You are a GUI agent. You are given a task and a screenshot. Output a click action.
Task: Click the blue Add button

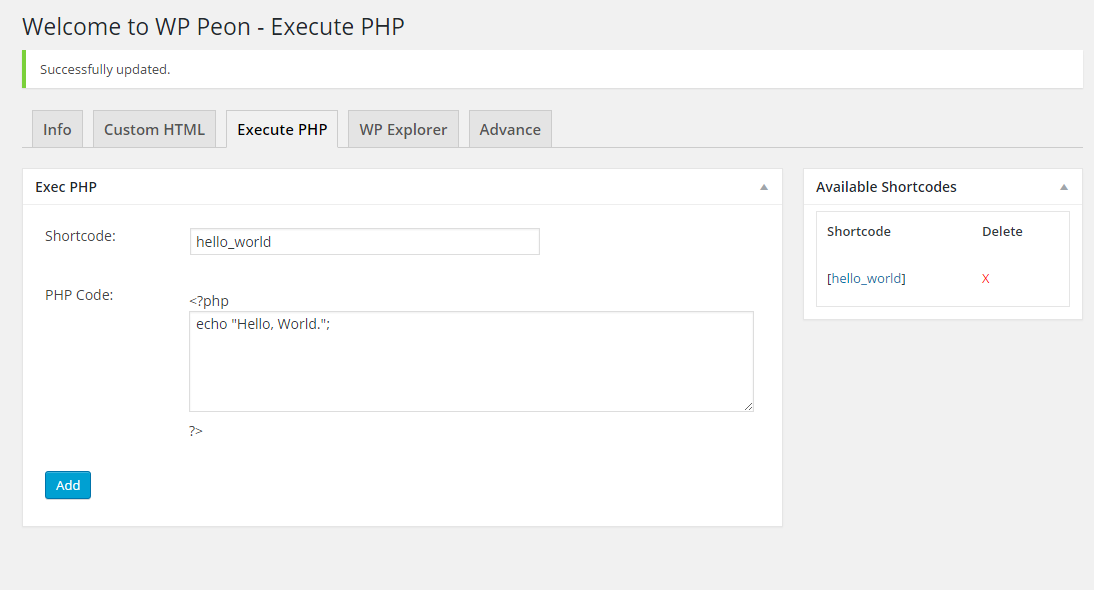(x=68, y=485)
